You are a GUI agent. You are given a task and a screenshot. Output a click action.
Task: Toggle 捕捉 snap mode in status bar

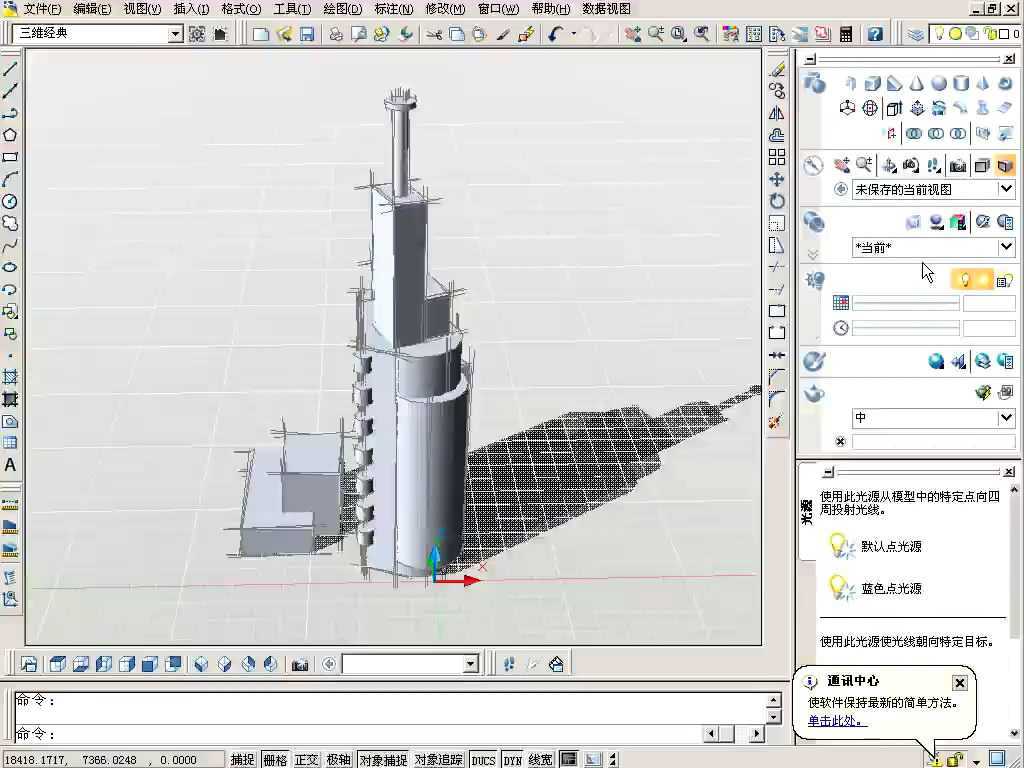(x=242, y=760)
